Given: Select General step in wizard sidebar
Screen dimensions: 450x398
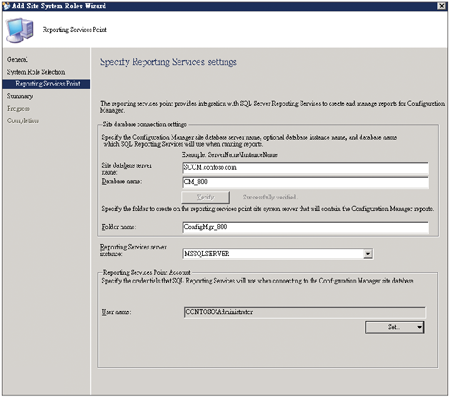Looking at the screenshot, I should (17, 60).
